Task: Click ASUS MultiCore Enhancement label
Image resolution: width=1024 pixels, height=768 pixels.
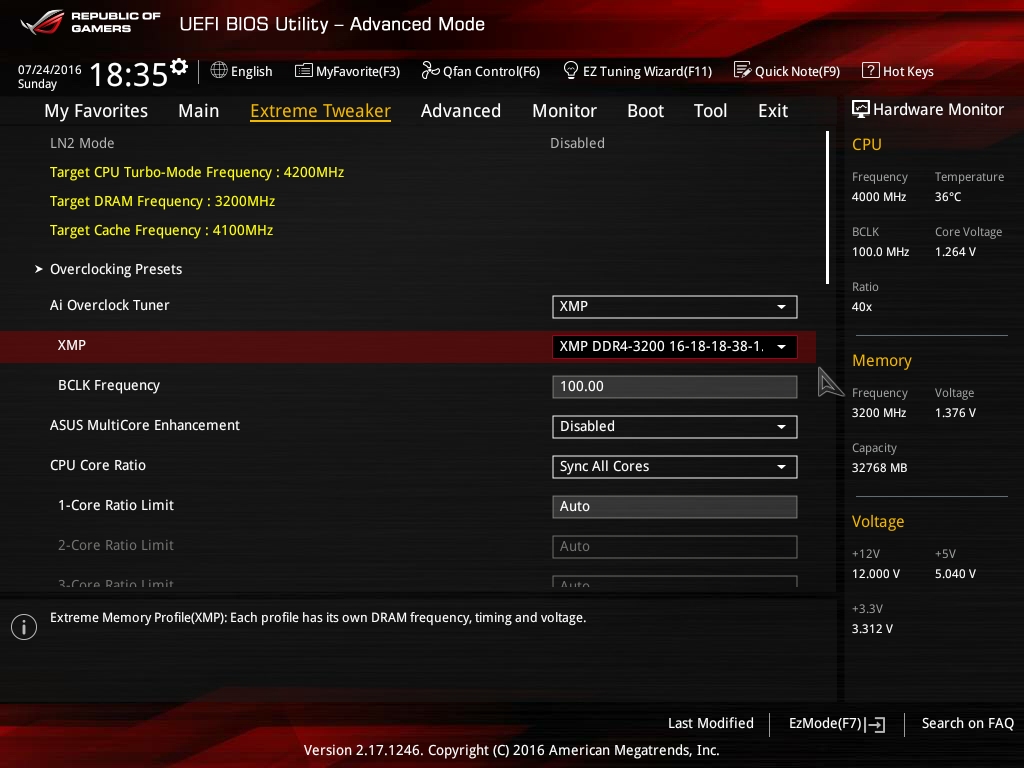Action: 145,425
